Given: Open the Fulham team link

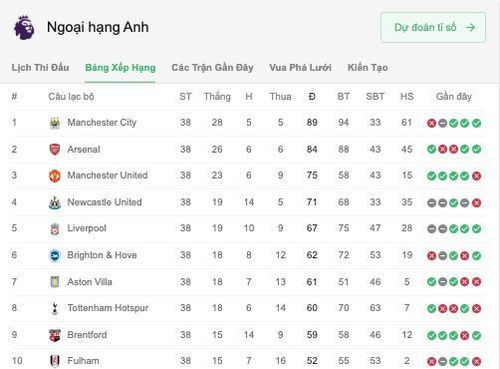Looking at the screenshot, I should pos(83,361).
